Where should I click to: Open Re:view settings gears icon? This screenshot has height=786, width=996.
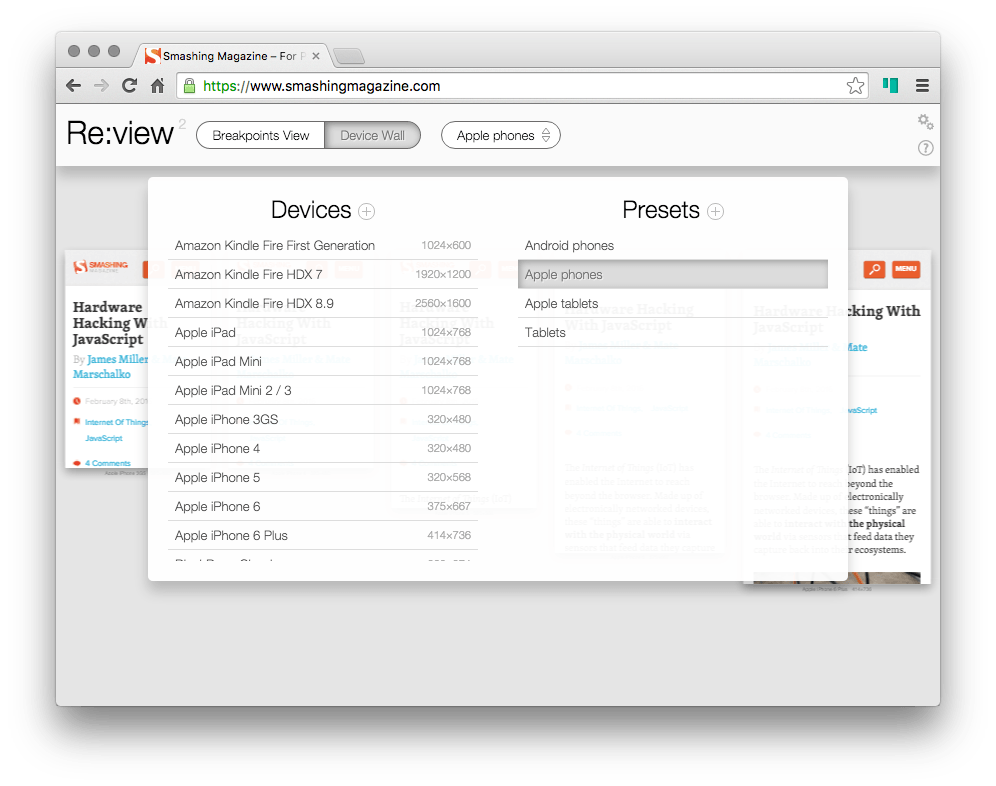click(925, 121)
